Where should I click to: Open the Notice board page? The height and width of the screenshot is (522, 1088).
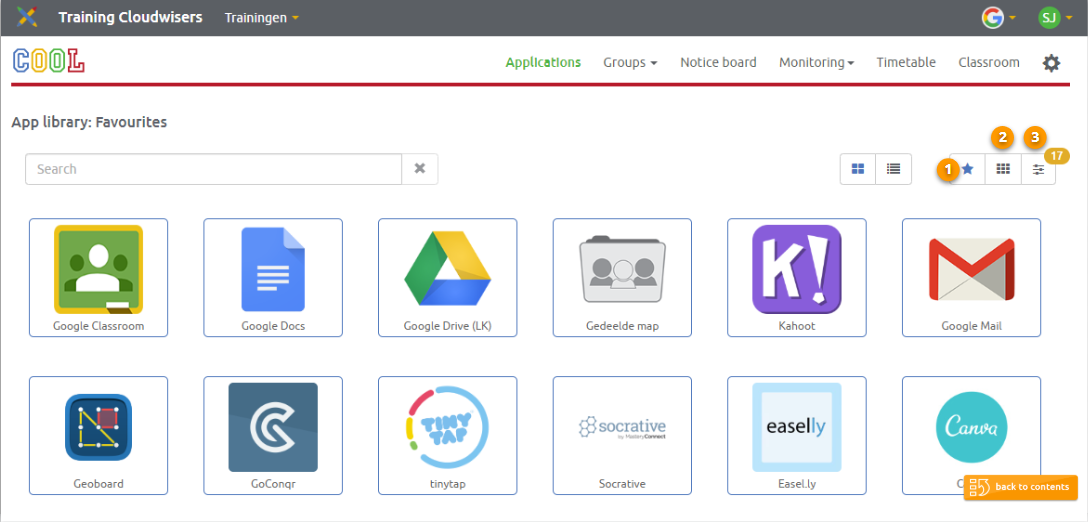point(718,62)
